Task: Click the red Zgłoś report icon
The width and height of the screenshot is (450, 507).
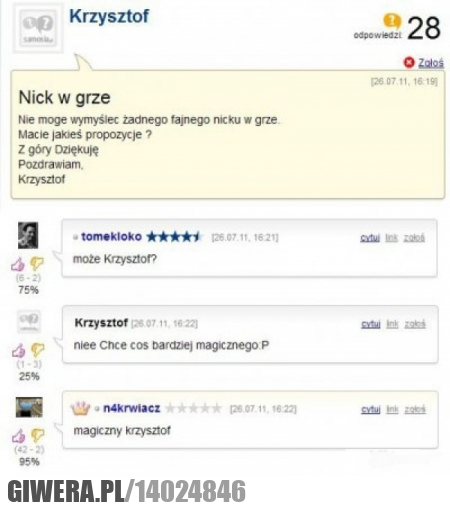Action: [x=409, y=62]
